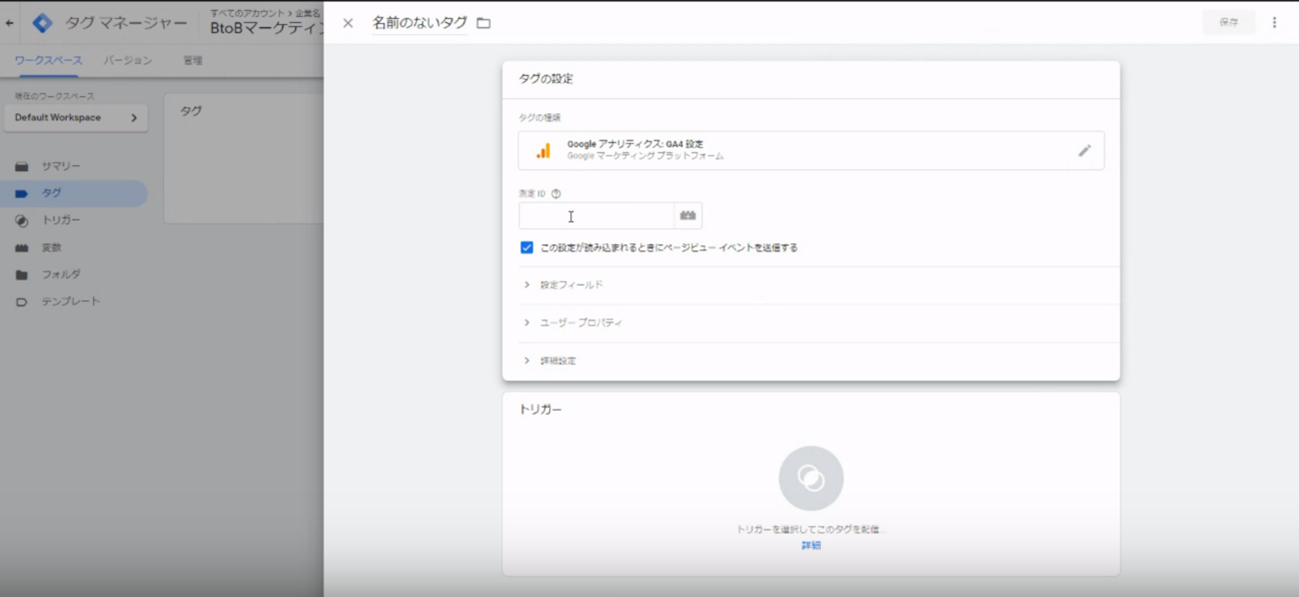Edit tag type using the pencil icon
Viewport: 1299px width, 597px height.
point(1084,150)
